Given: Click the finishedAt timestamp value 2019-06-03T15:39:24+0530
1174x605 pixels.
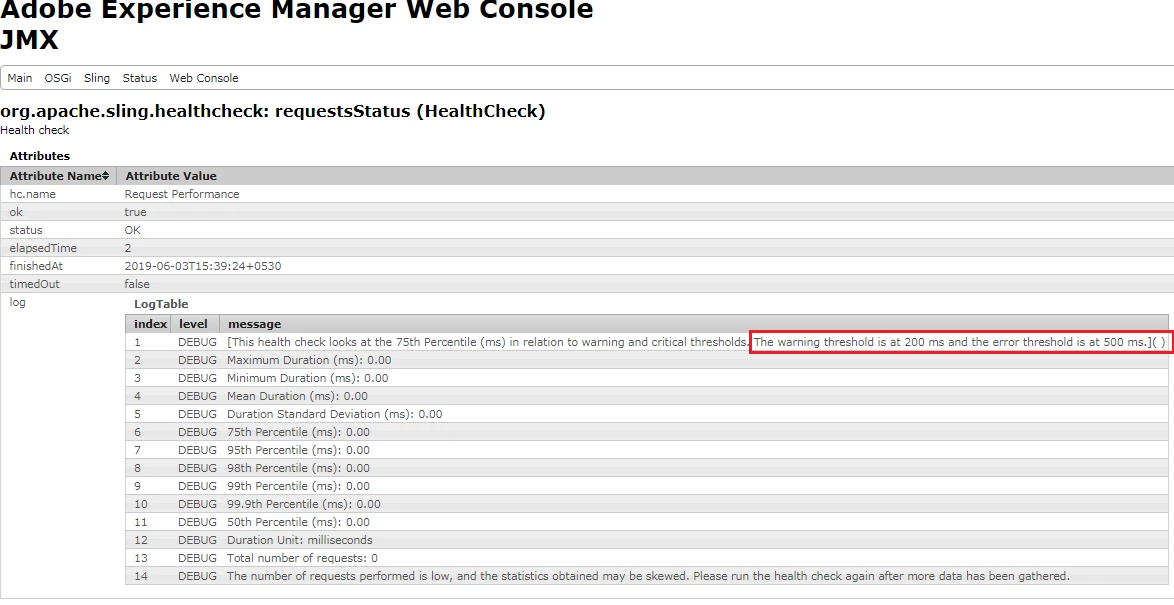Looking at the screenshot, I should click(203, 266).
